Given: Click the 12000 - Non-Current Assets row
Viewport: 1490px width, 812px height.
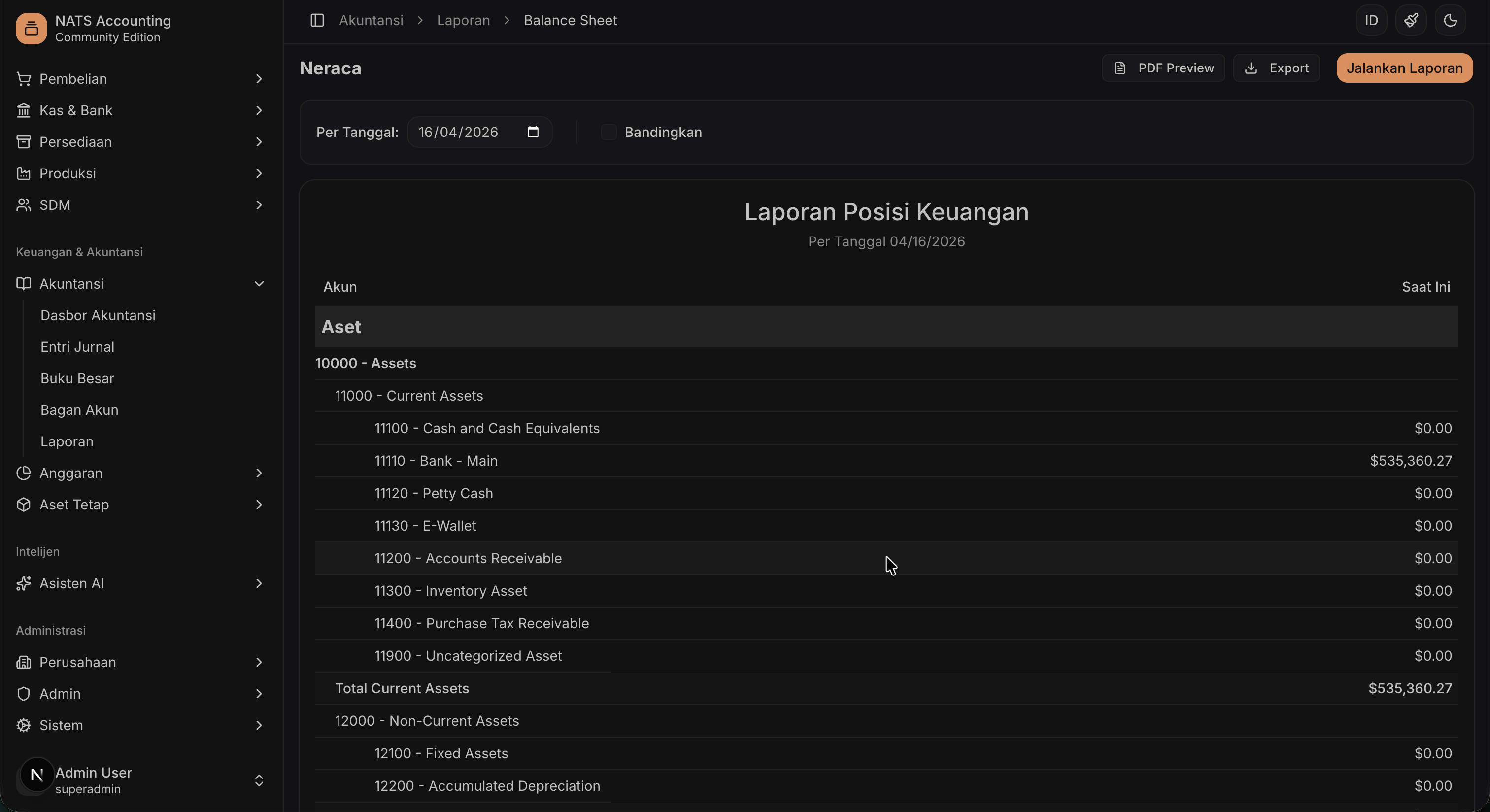Looking at the screenshot, I should (886, 721).
